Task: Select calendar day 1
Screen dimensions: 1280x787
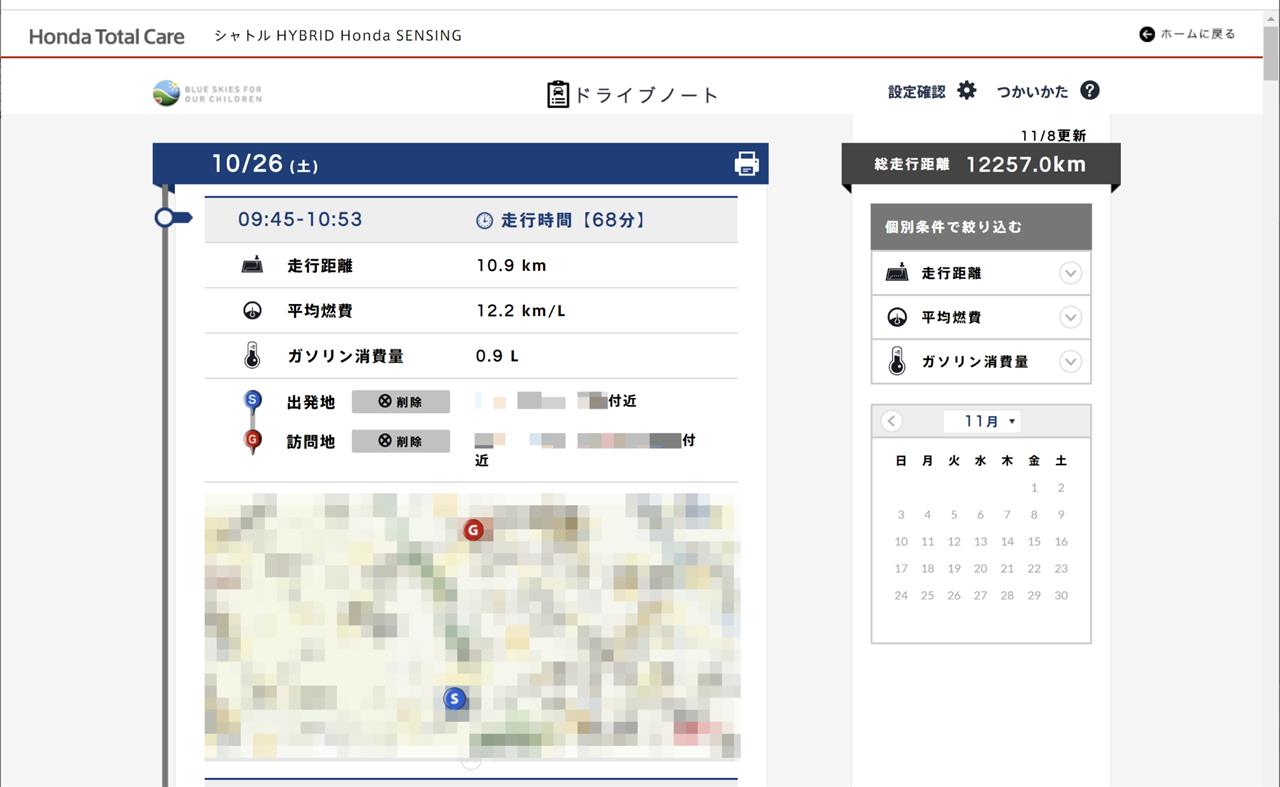Action: tap(1034, 487)
